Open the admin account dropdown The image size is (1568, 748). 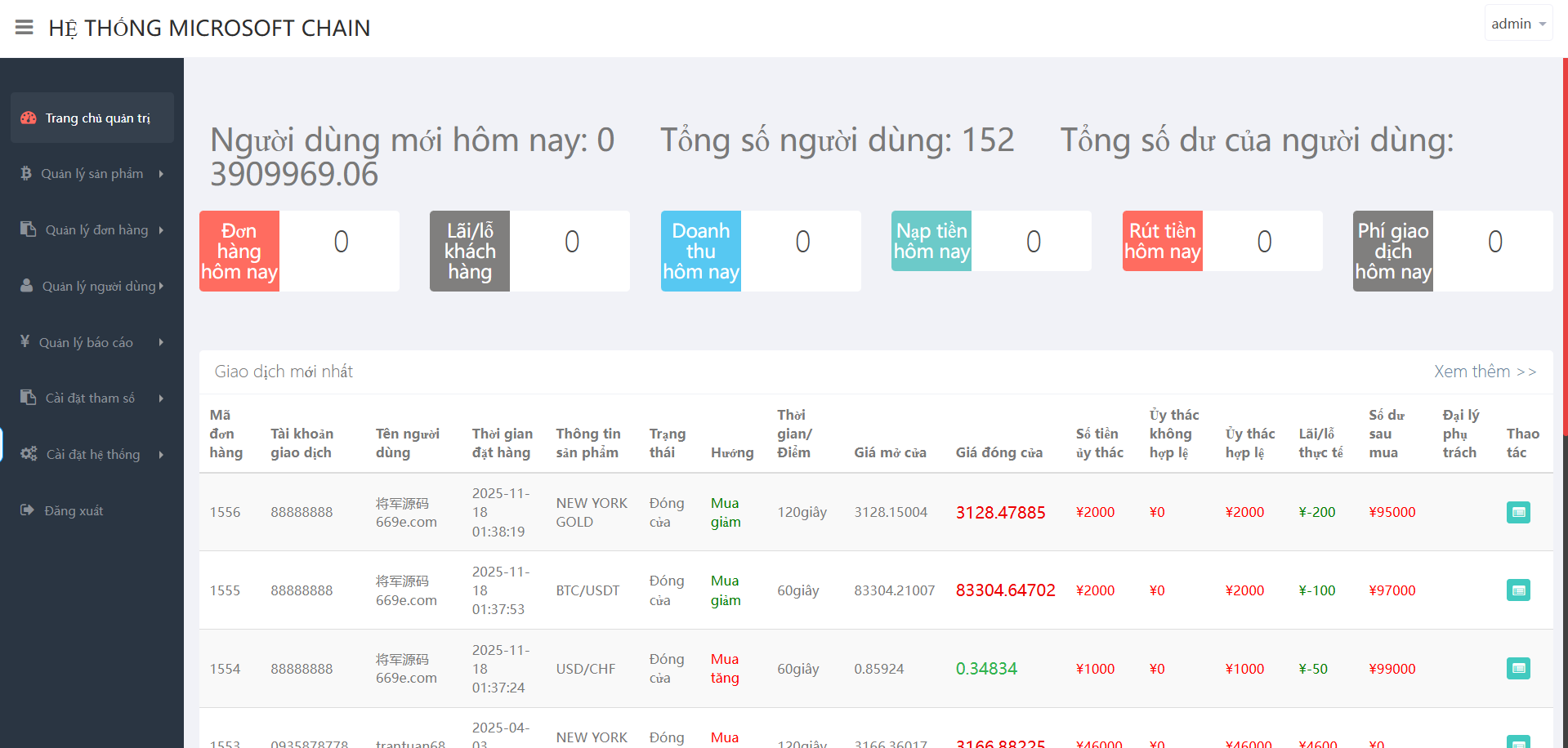pyautogui.click(x=1517, y=24)
